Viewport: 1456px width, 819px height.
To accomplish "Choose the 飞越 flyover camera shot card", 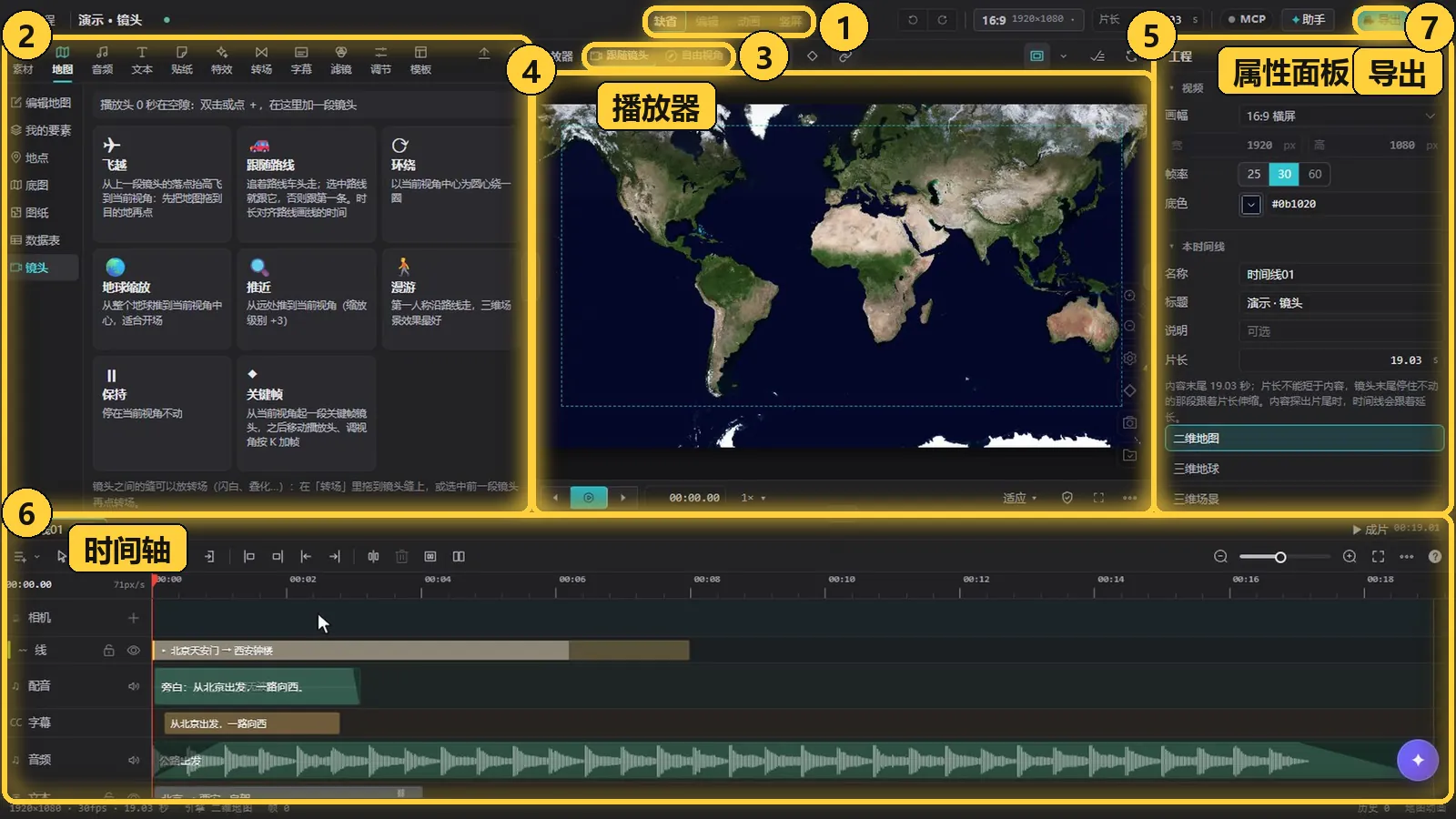I will point(162,184).
